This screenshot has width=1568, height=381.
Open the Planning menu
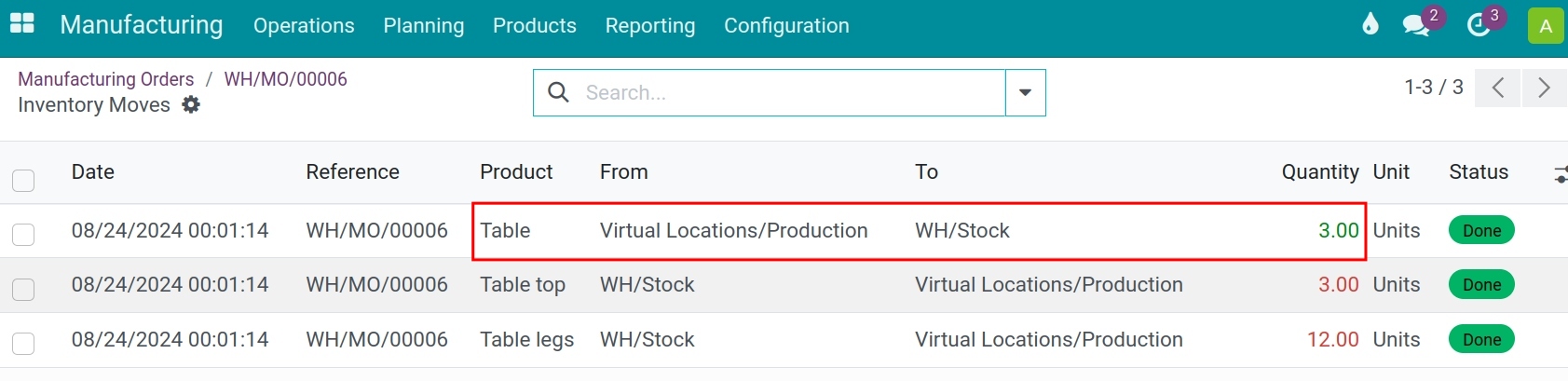click(x=424, y=25)
